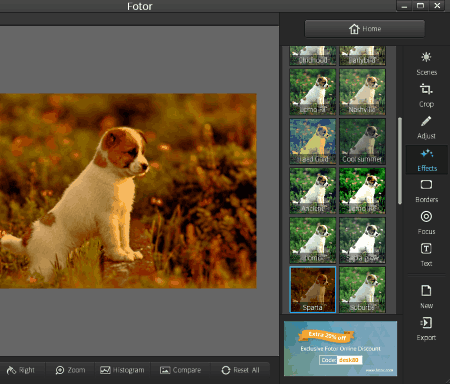Apply the Lomo effect left of Nashville
450x384 pixels.
coord(313,92)
